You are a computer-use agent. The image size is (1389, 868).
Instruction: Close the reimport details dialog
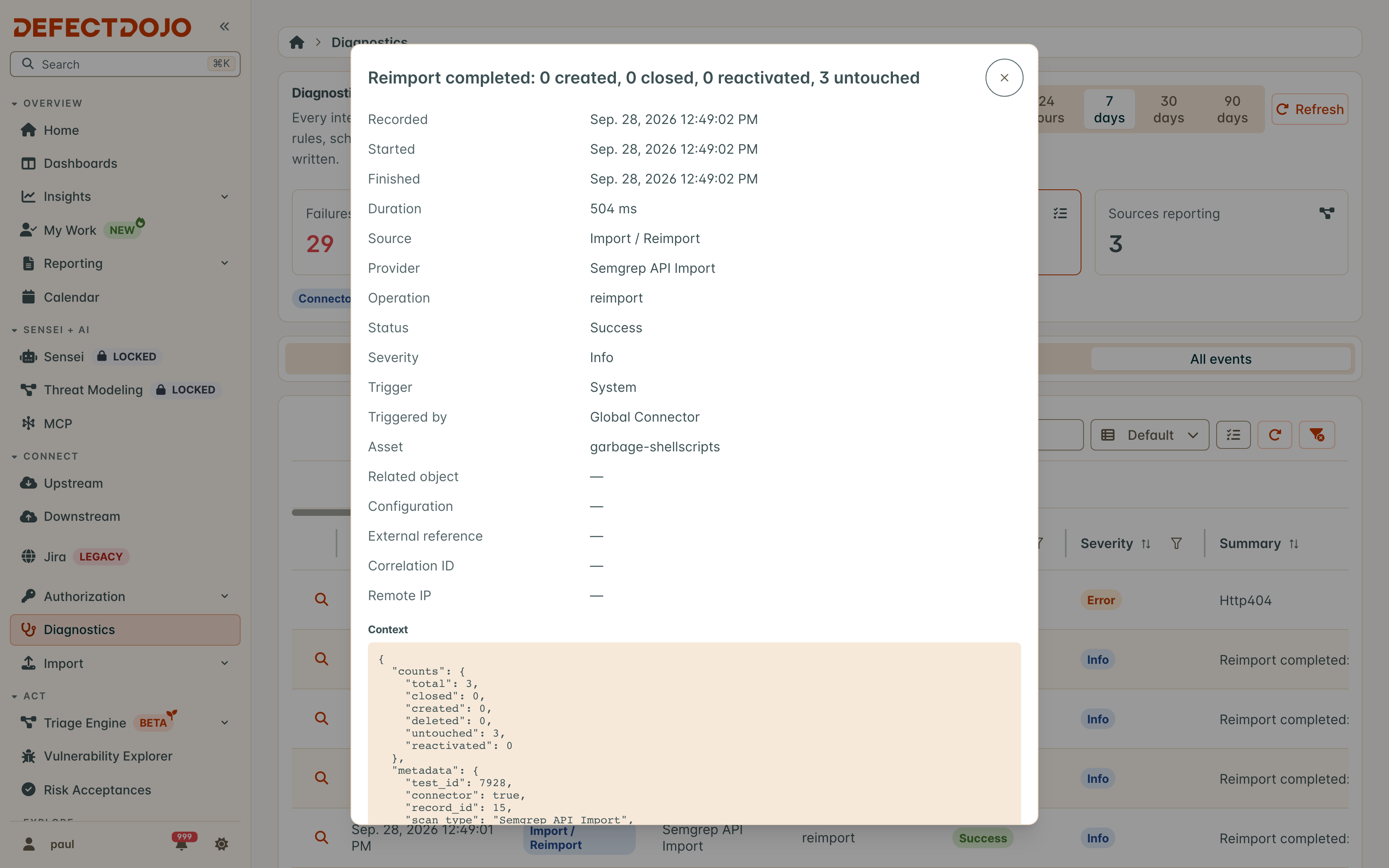(1004, 78)
